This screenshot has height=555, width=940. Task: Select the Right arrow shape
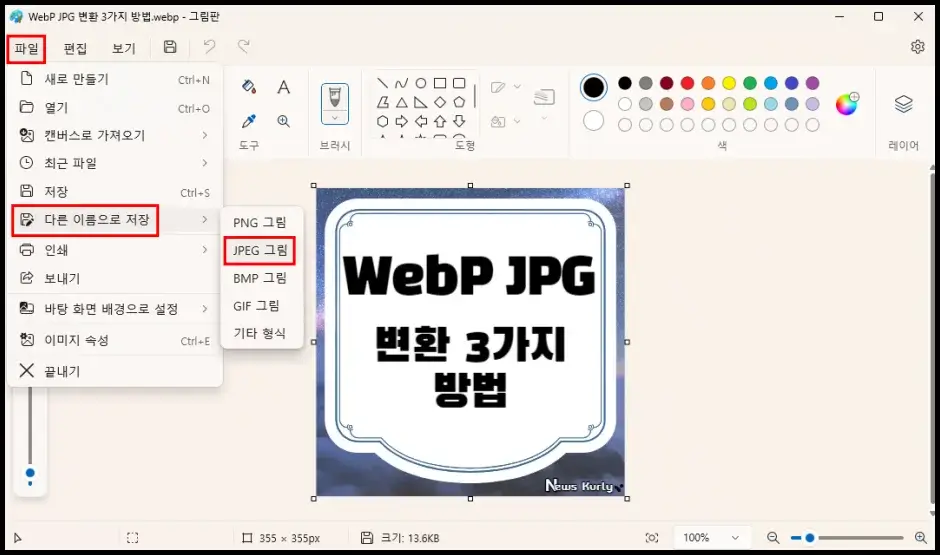tap(402, 122)
